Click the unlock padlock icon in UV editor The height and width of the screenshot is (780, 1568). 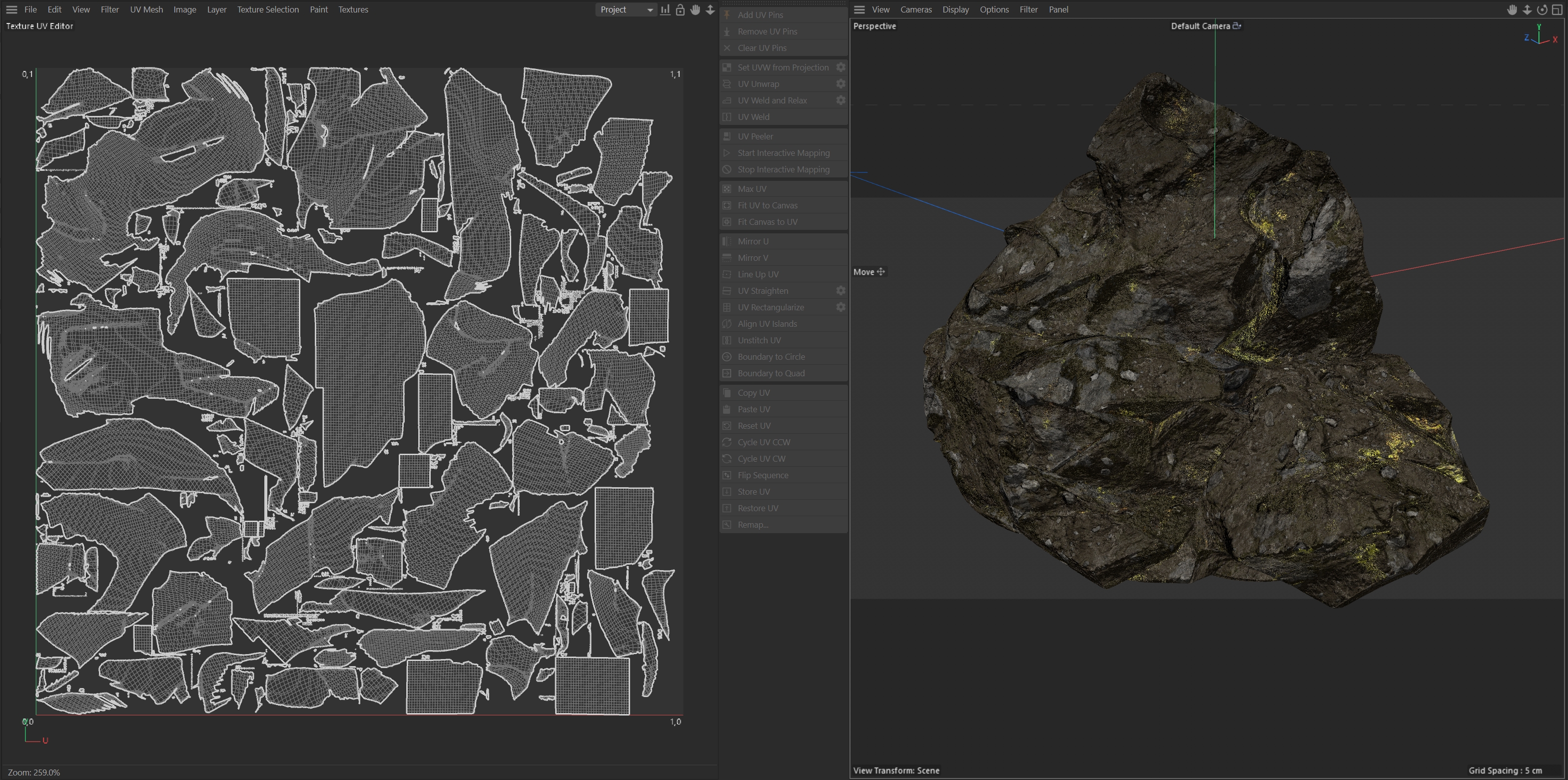click(x=680, y=9)
